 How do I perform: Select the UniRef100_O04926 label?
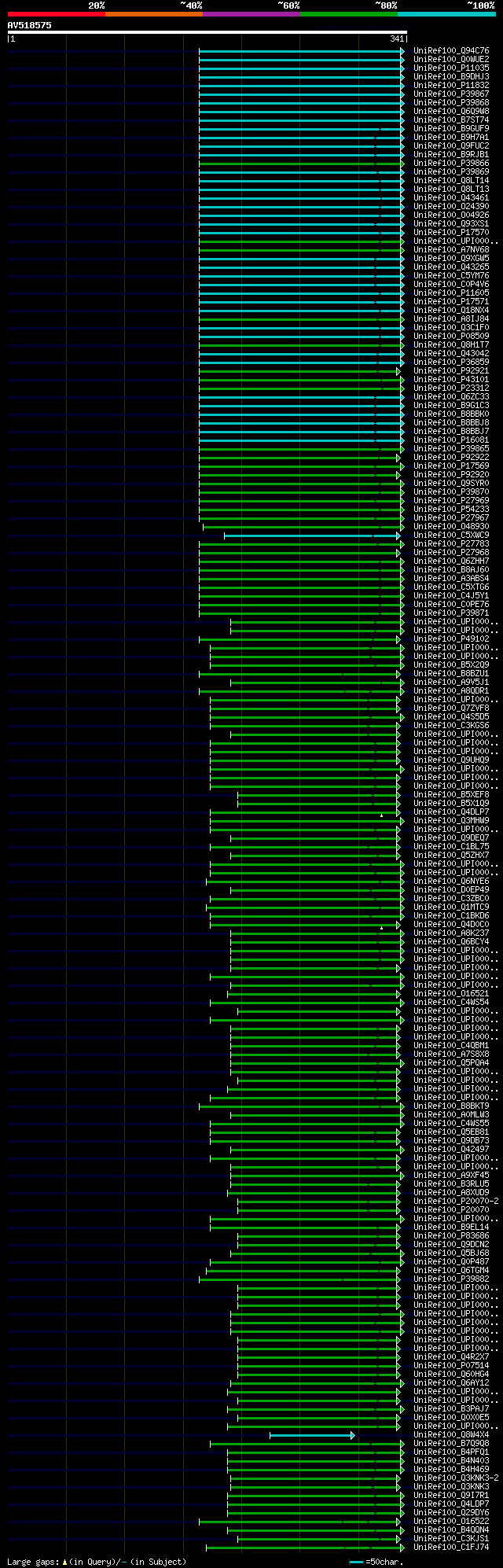(x=451, y=215)
